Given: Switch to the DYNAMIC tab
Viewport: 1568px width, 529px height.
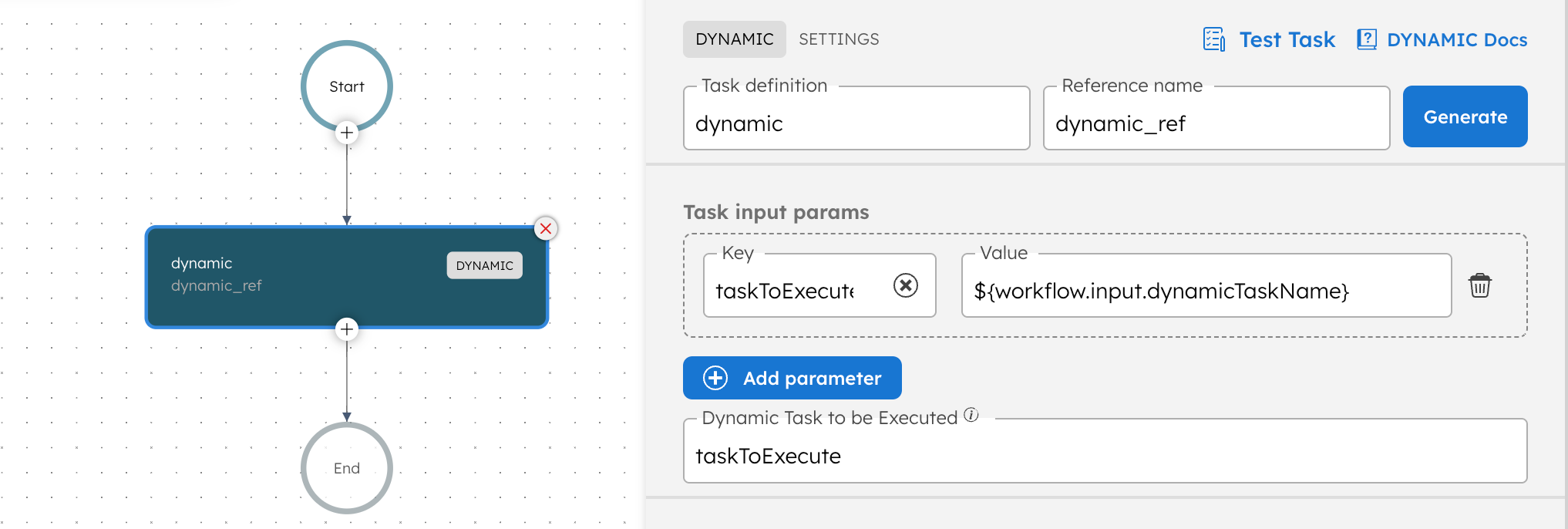Looking at the screenshot, I should point(735,39).
